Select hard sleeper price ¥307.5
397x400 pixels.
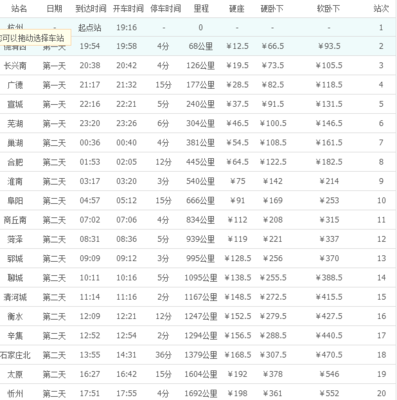273,355
